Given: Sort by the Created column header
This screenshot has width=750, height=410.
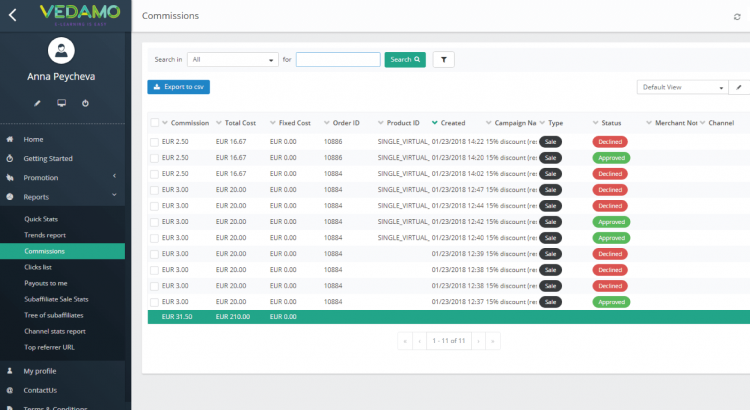Looking at the screenshot, I should click(x=453, y=123).
